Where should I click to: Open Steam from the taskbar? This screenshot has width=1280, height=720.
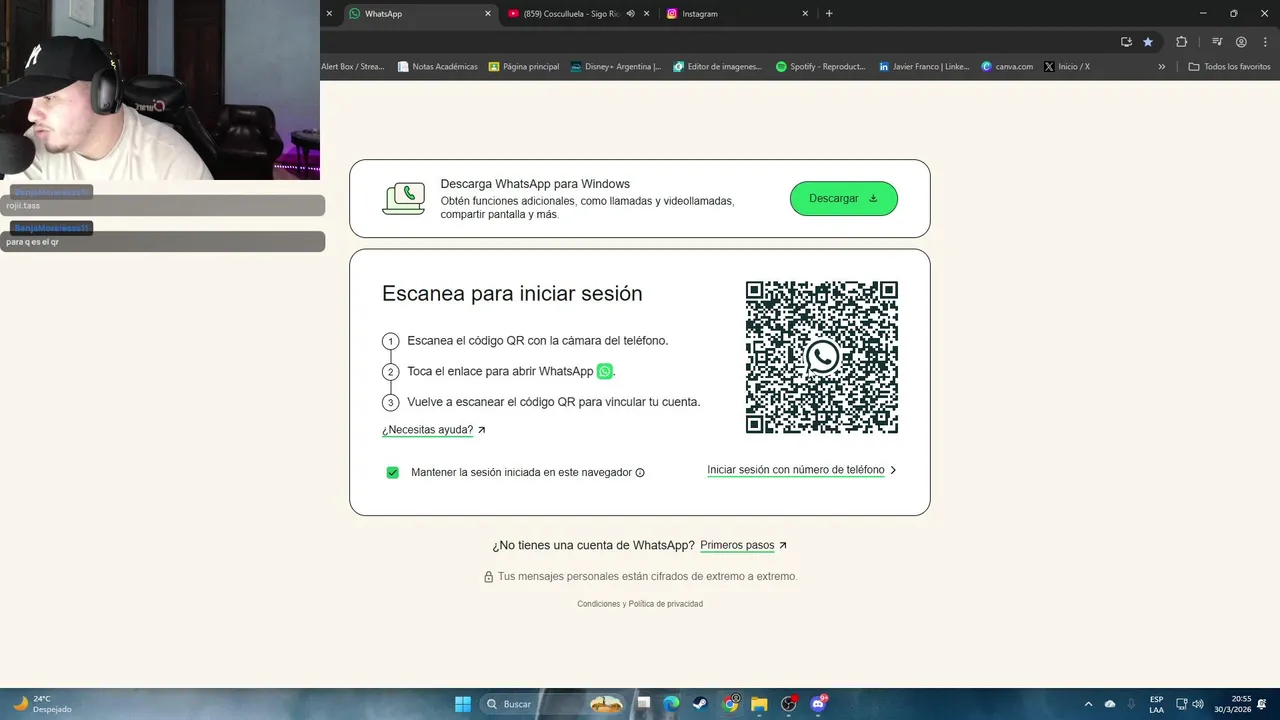pos(701,704)
